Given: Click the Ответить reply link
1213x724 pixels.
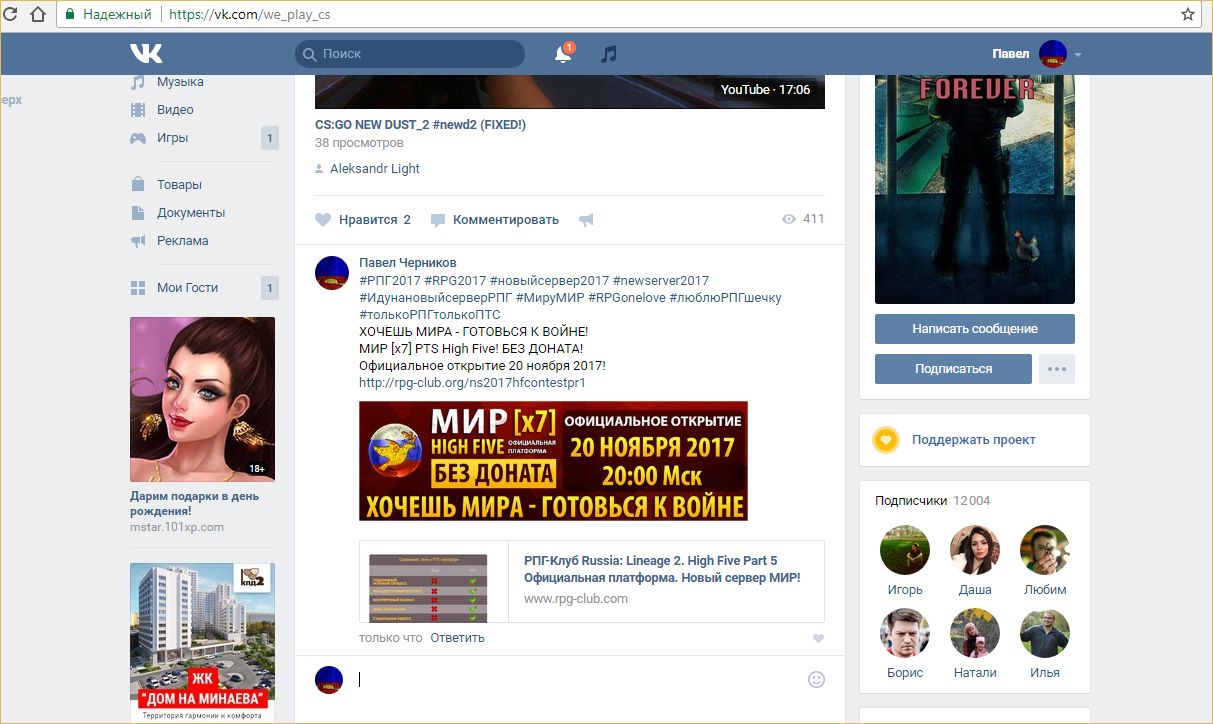Looking at the screenshot, I should point(457,638).
